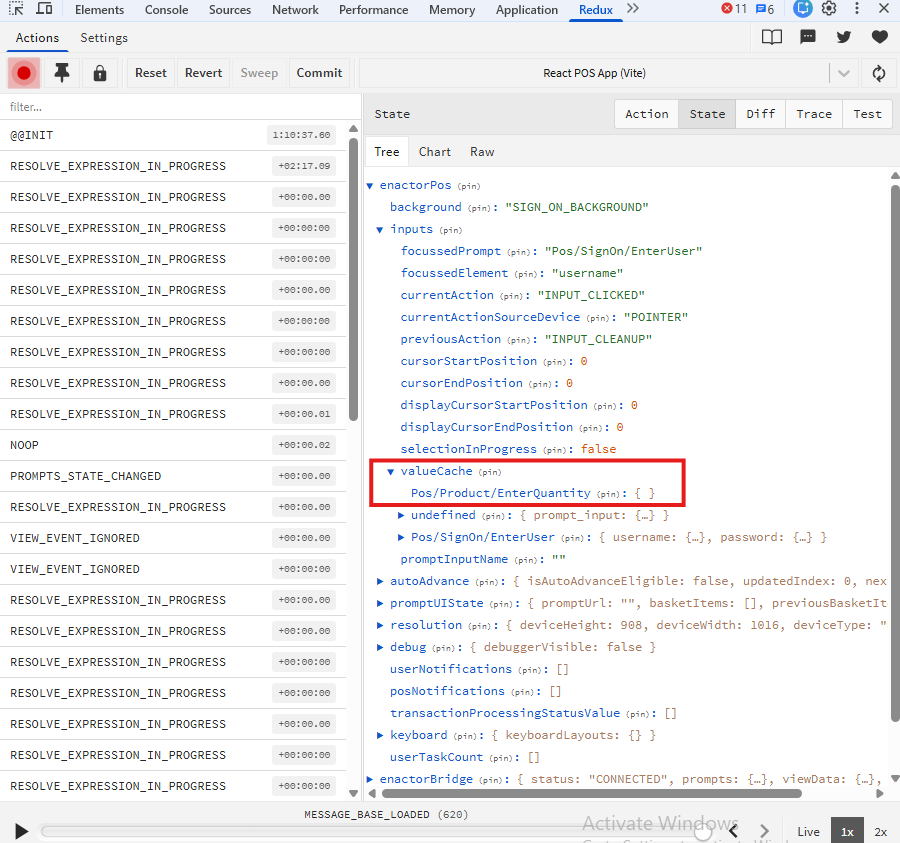Click the heart support icon
Viewport: 900px width, 843px height.
point(879,37)
